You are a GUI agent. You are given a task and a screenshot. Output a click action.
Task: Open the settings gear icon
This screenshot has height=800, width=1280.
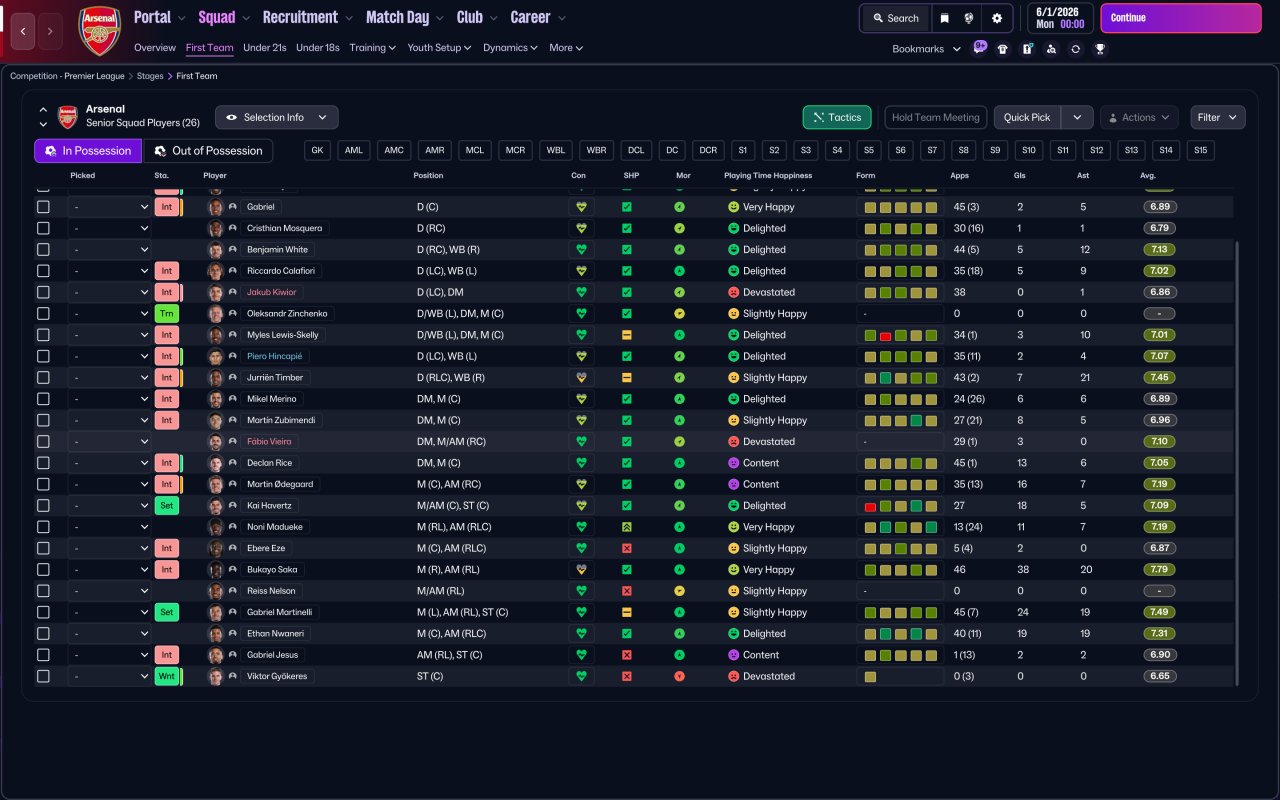coord(997,18)
